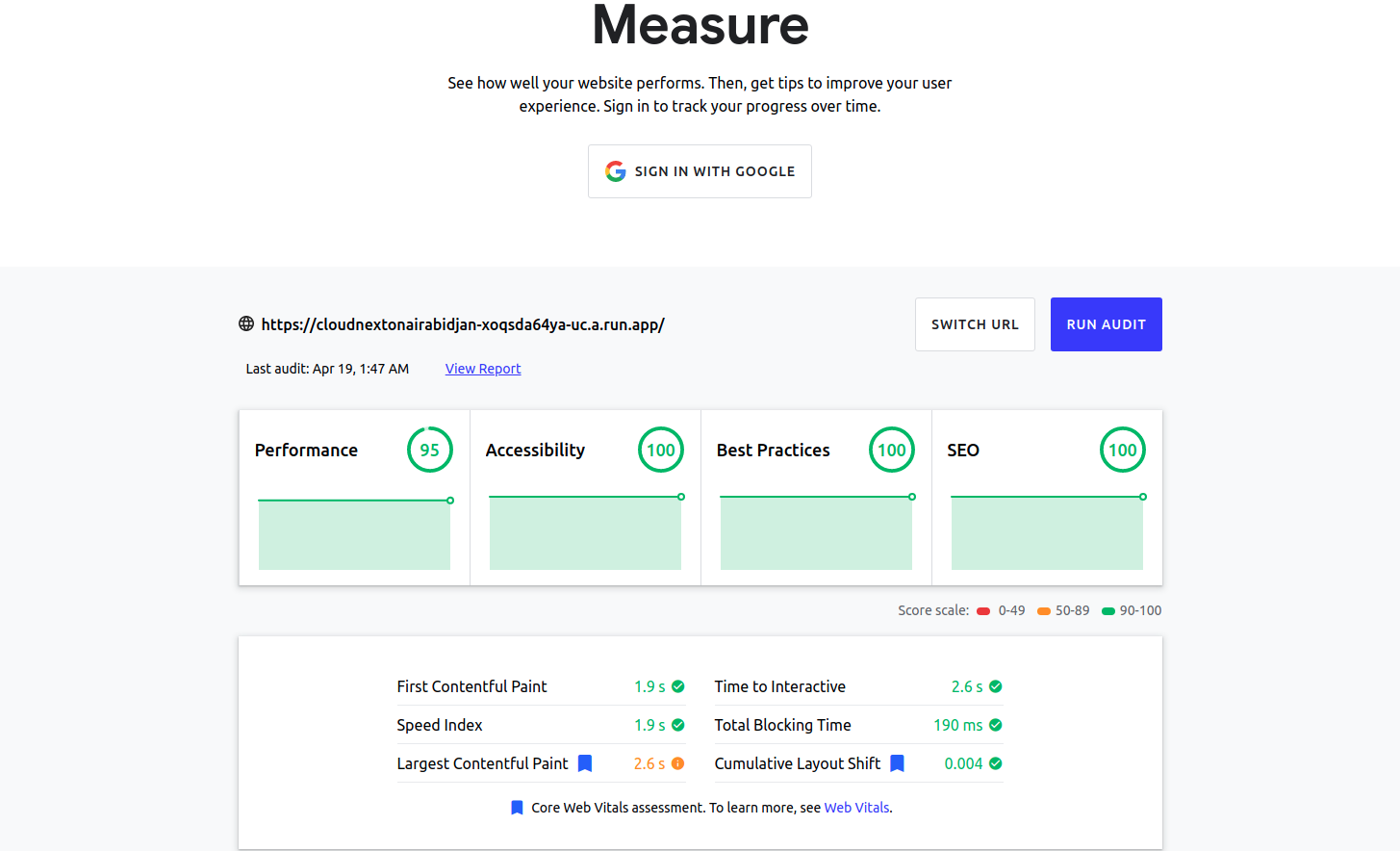1400x851 pixels.
Task: Click the green check next to First Contentful Paint
Action: (x=678, y=686)
